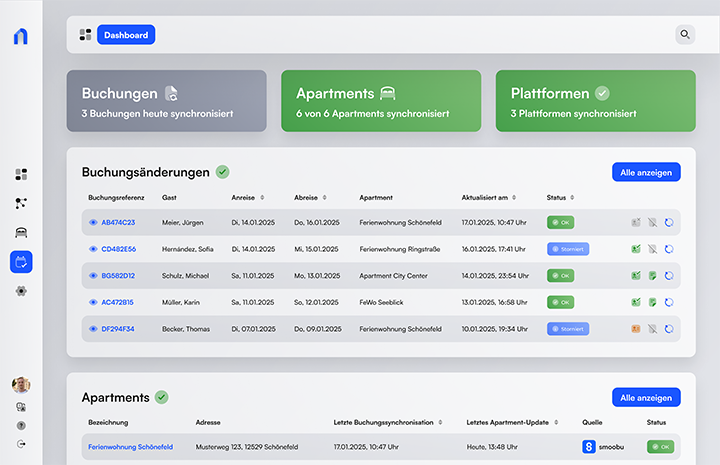Click the logout icon in sidebar

[x=21, y=443]
